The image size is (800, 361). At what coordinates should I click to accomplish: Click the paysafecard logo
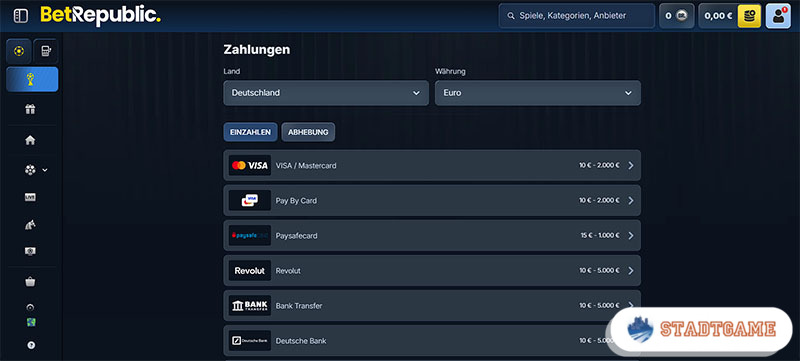[x=250, y=236]
